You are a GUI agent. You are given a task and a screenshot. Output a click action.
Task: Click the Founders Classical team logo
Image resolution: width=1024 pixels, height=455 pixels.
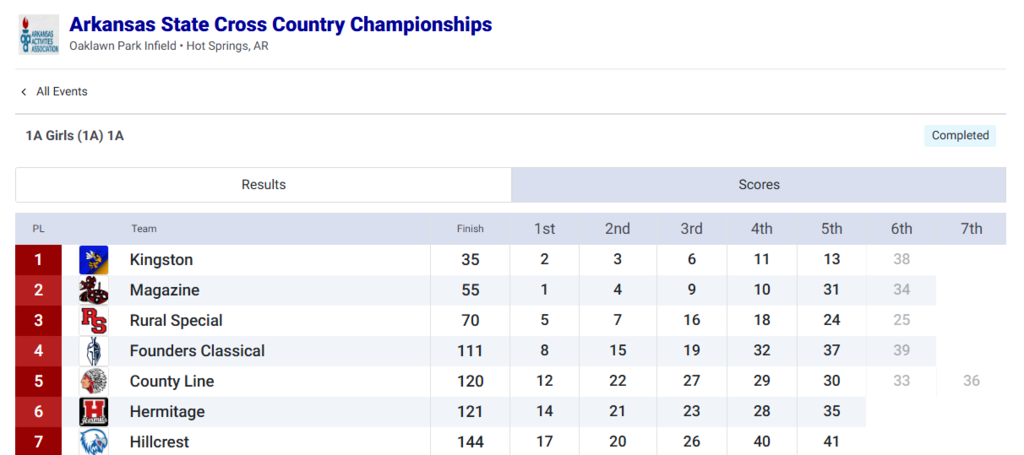94,351
